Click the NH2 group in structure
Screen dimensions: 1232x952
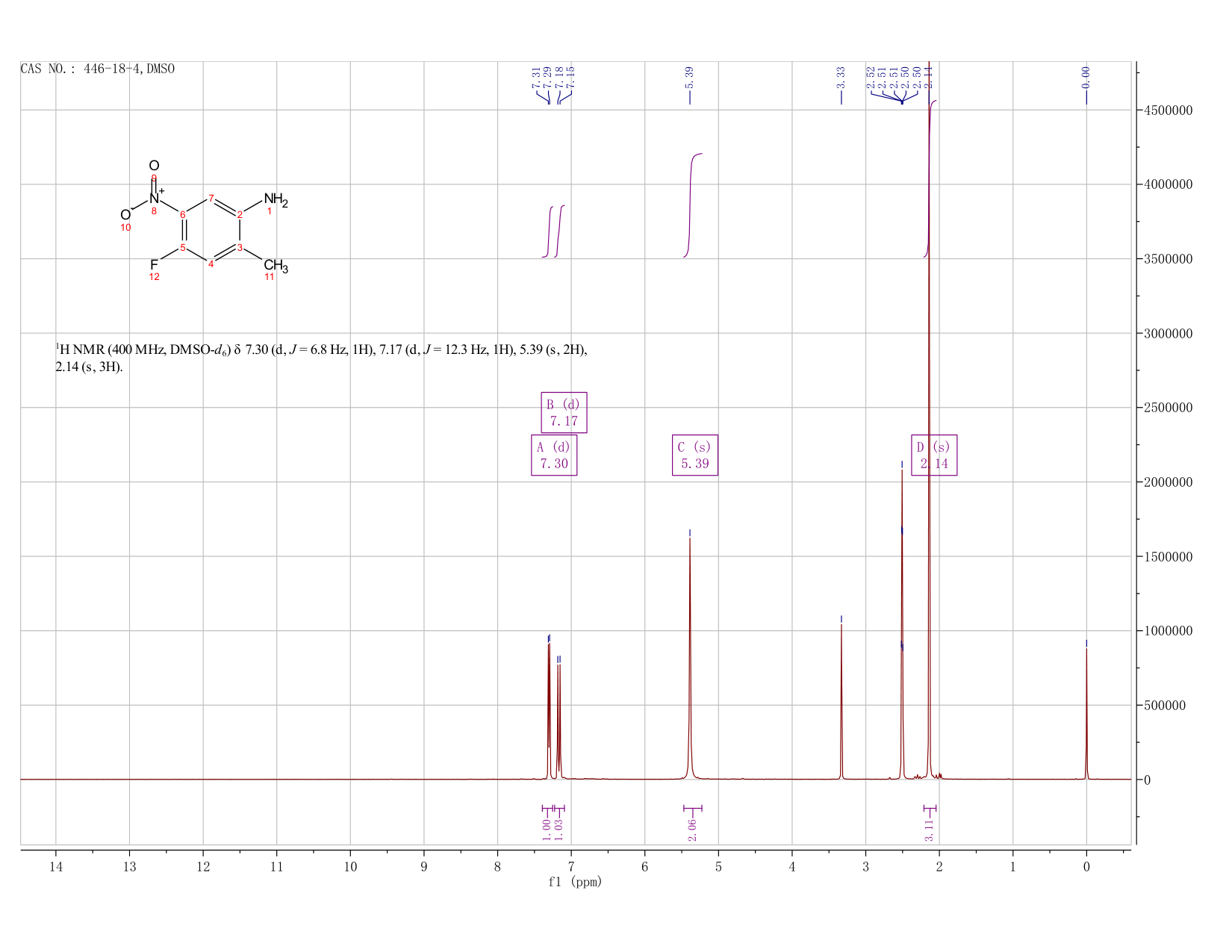[x=276, y=200]
